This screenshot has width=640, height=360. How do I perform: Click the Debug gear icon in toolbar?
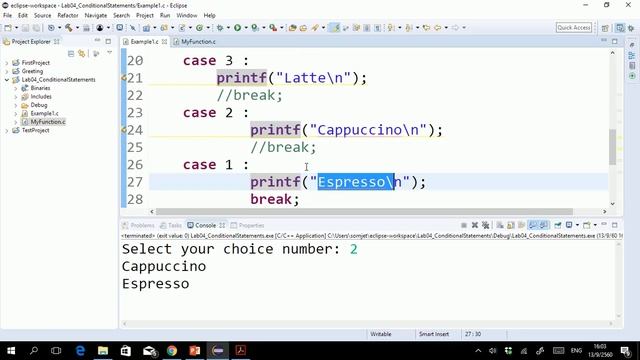[x=220, y=28]
